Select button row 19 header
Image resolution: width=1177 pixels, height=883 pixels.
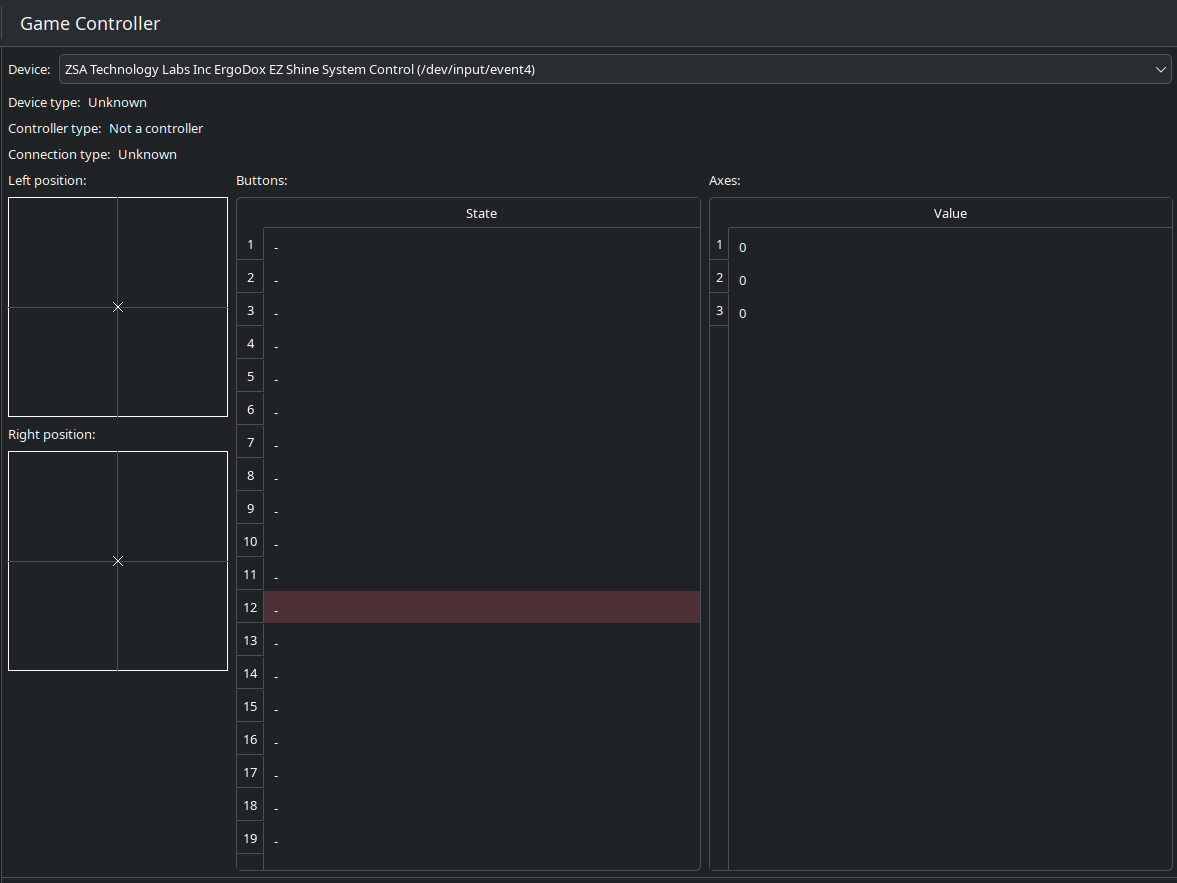[x=250, y=839]
